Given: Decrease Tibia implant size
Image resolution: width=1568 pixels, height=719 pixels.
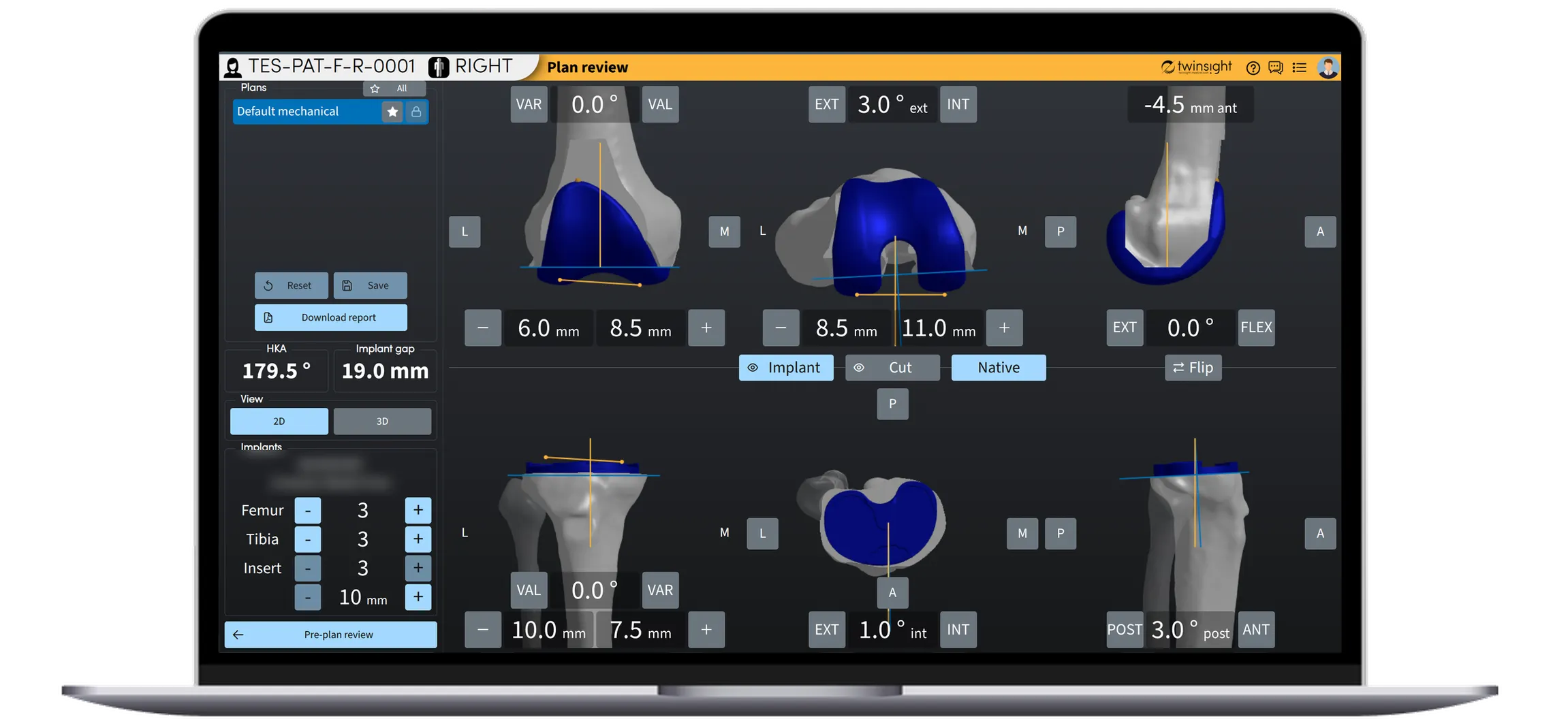Looking at the screenshot, I should click(308, 539).
